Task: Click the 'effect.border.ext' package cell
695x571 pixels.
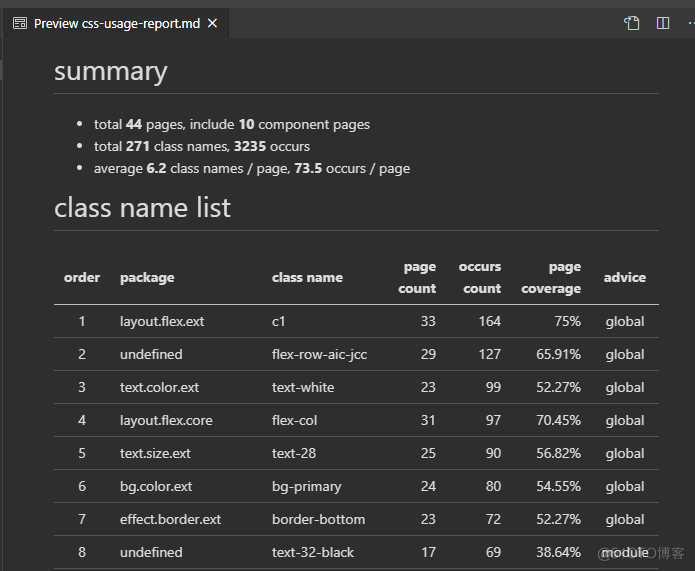Action: [x=170, y=520]
